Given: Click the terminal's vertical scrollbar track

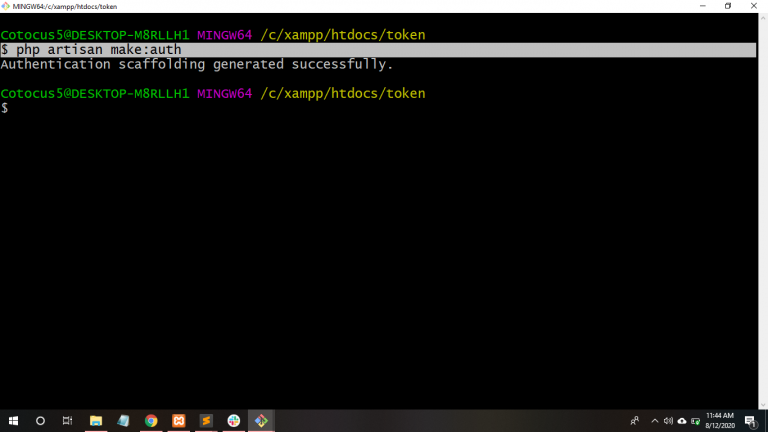Looking at the screenshot, I should click(763, 211).
